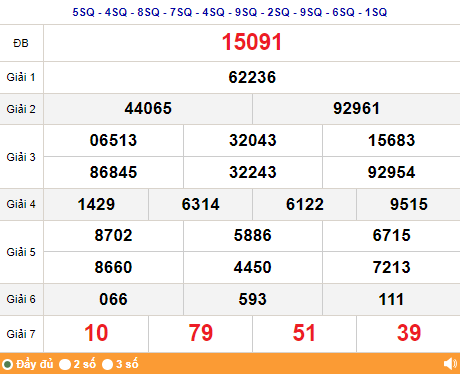Click the Giải 3 row label
460x376 pixels.
click(21, 157)
